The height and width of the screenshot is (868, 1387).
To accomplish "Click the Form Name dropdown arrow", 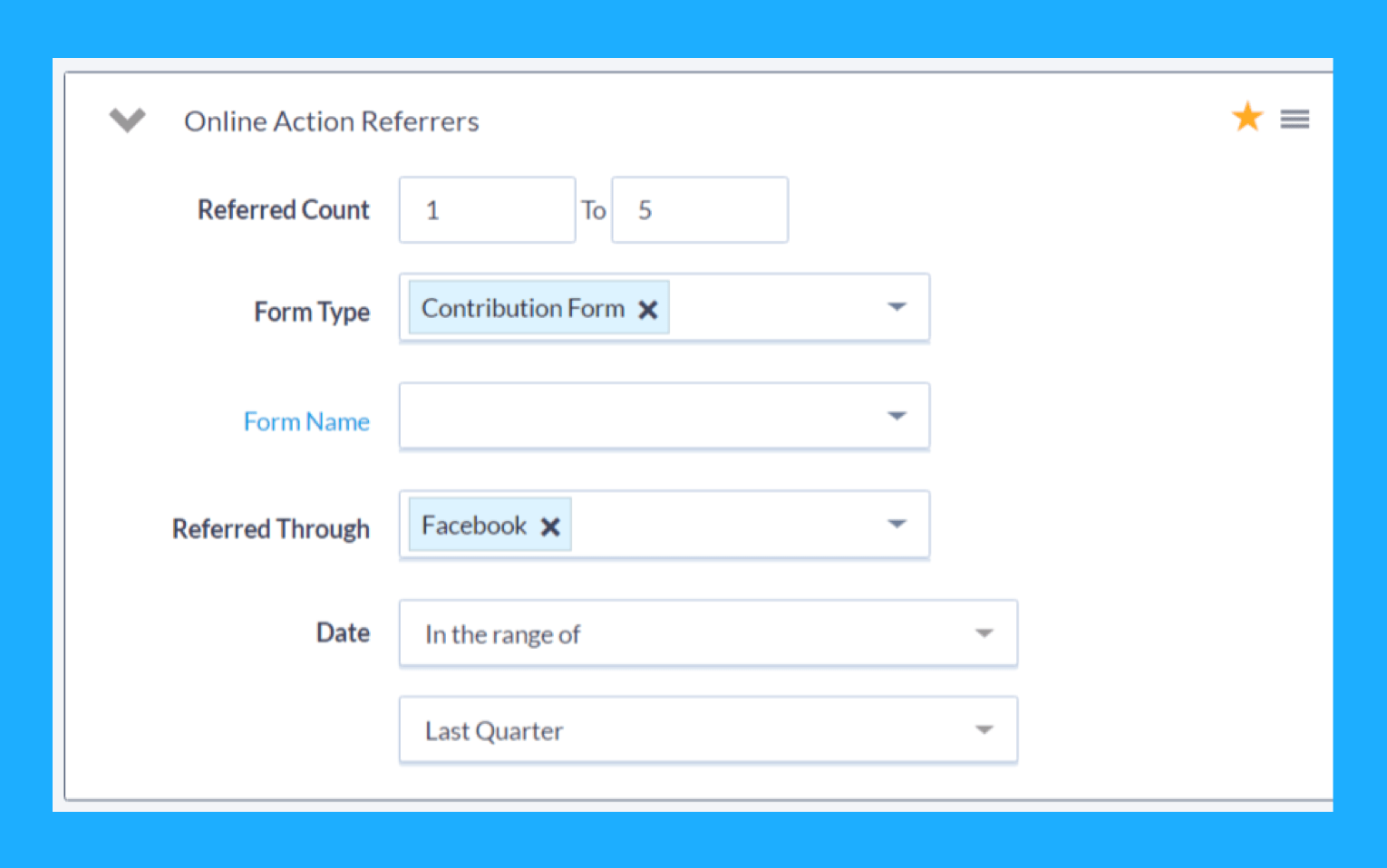I will [897, 416].
